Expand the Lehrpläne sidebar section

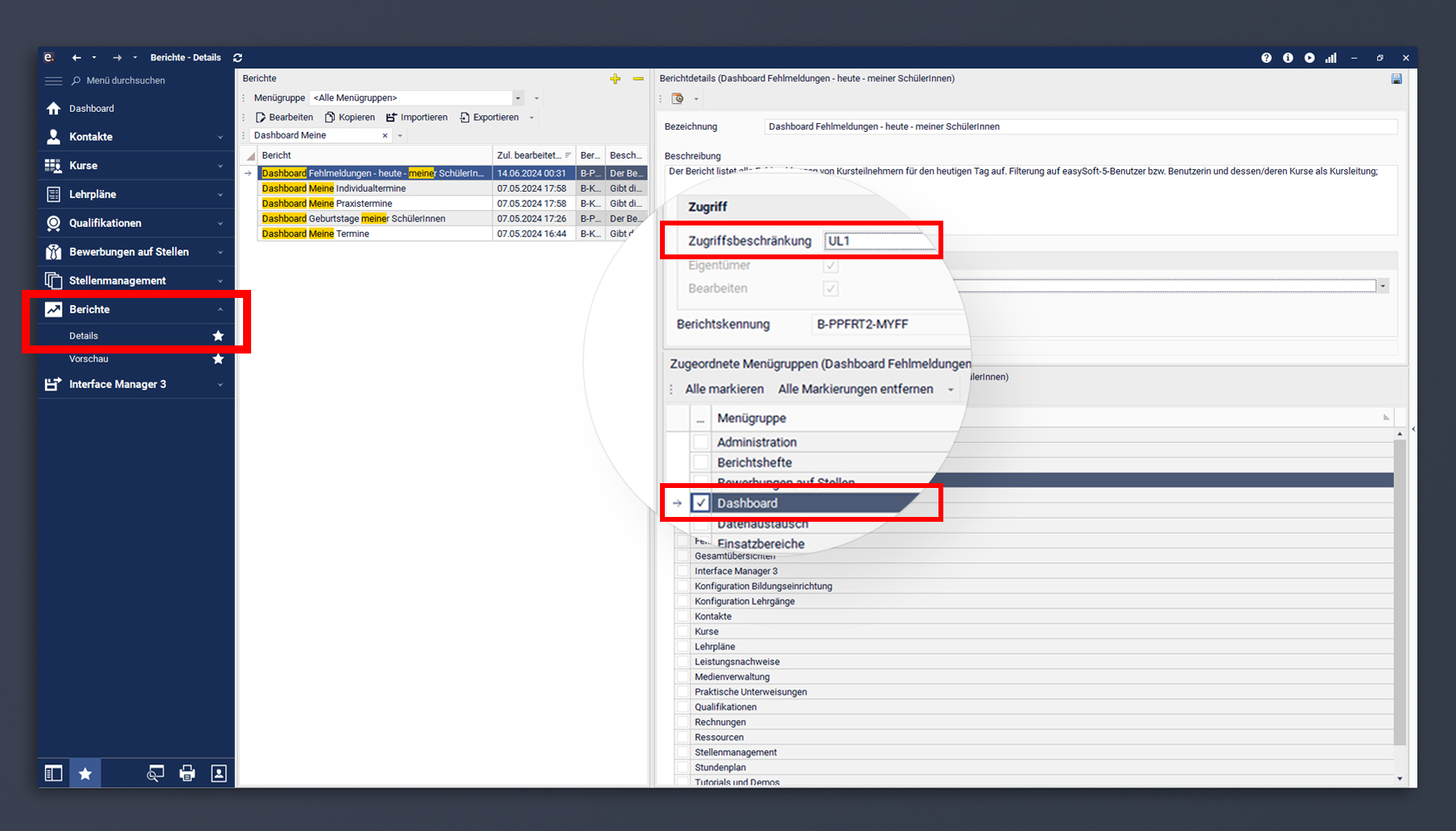coord(136,195)
